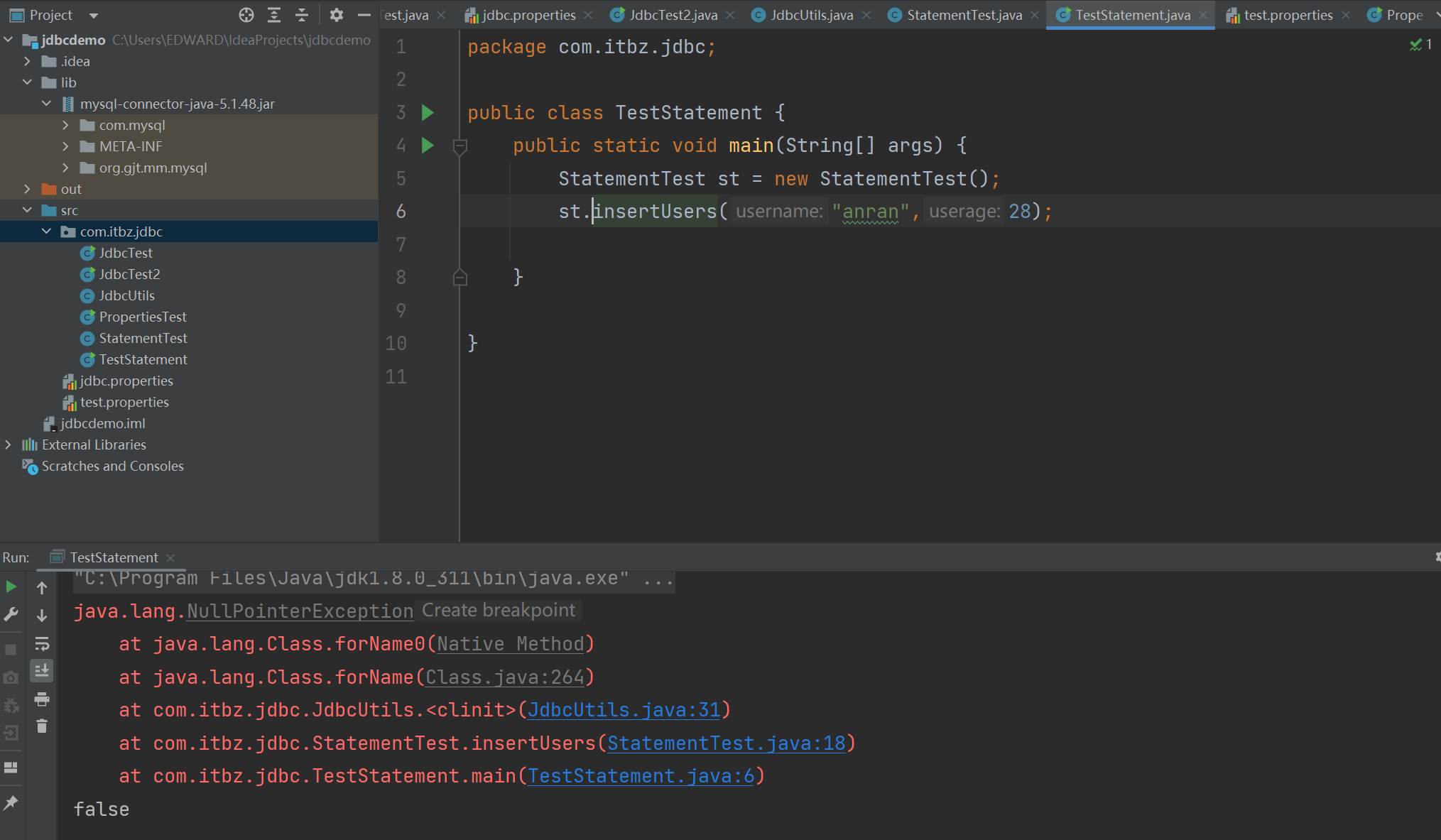Expand External Libraries node
Viewport: 1441px width, 840px height.
coord(8,444)
